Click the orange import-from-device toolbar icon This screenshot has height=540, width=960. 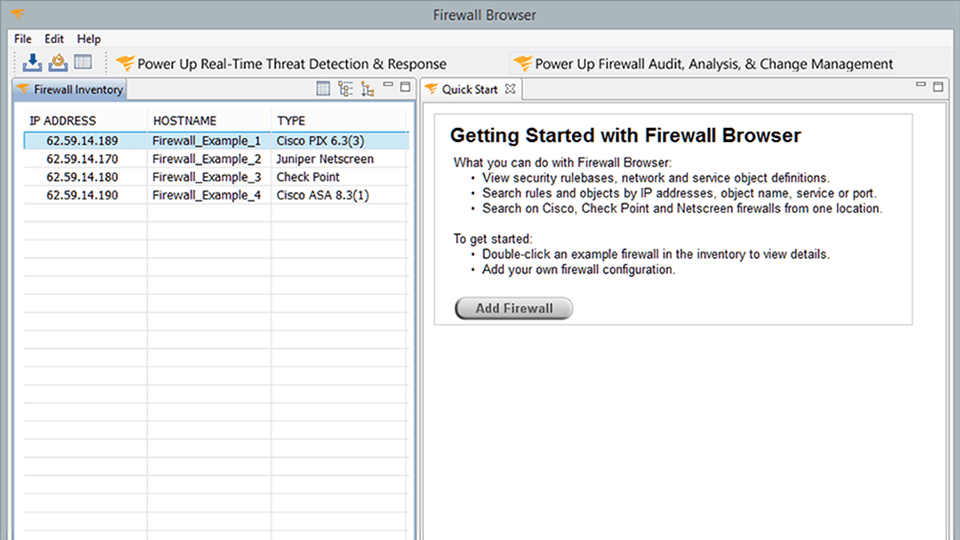(x=58, y=62)
